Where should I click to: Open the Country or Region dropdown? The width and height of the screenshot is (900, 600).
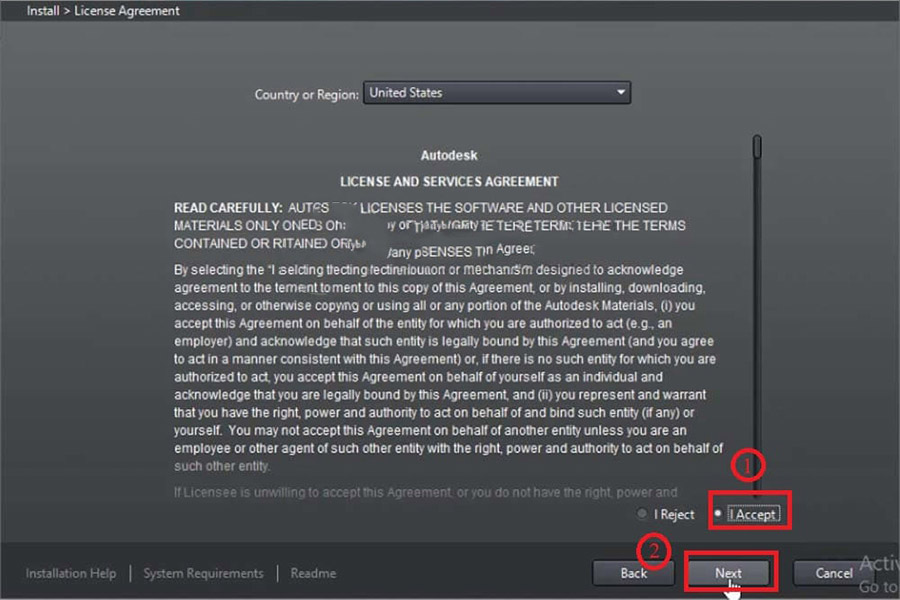click(x=497, y=92)
